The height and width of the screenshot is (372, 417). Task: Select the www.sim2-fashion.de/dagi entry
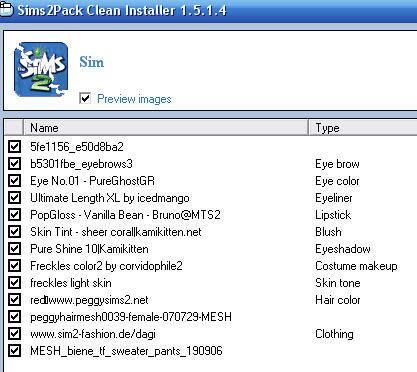coord(93,334)
